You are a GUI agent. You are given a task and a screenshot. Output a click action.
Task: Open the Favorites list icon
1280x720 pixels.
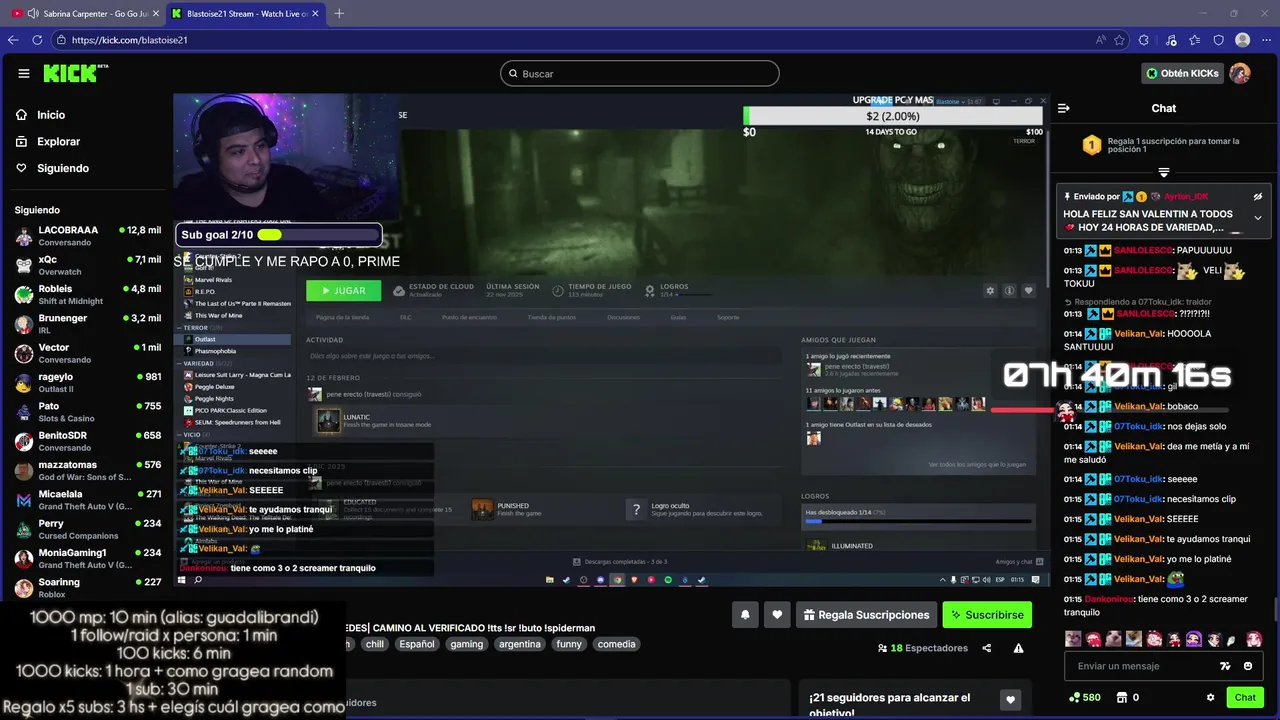click(x=1195, y=40)
